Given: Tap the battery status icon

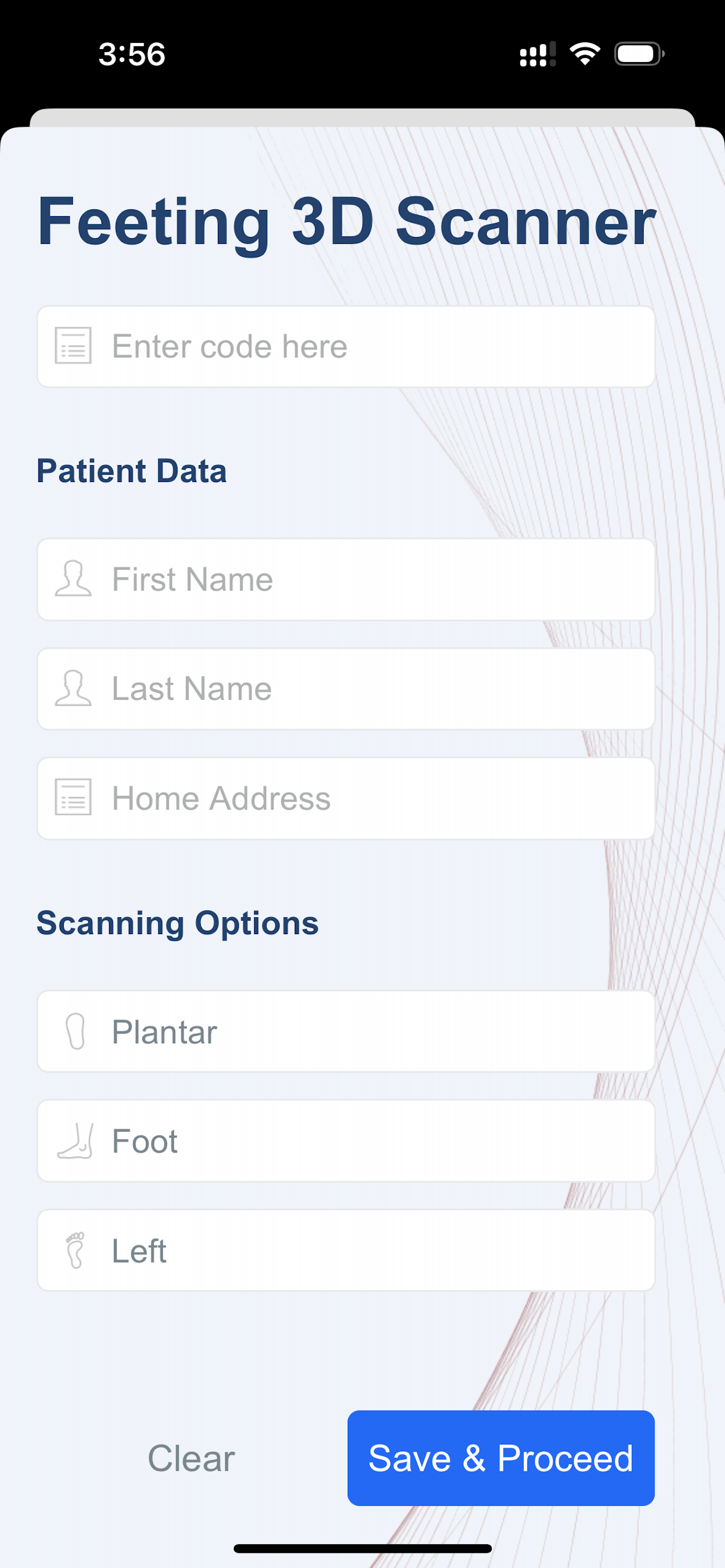Looking at the screenshot, I should [x=639, y=54].
